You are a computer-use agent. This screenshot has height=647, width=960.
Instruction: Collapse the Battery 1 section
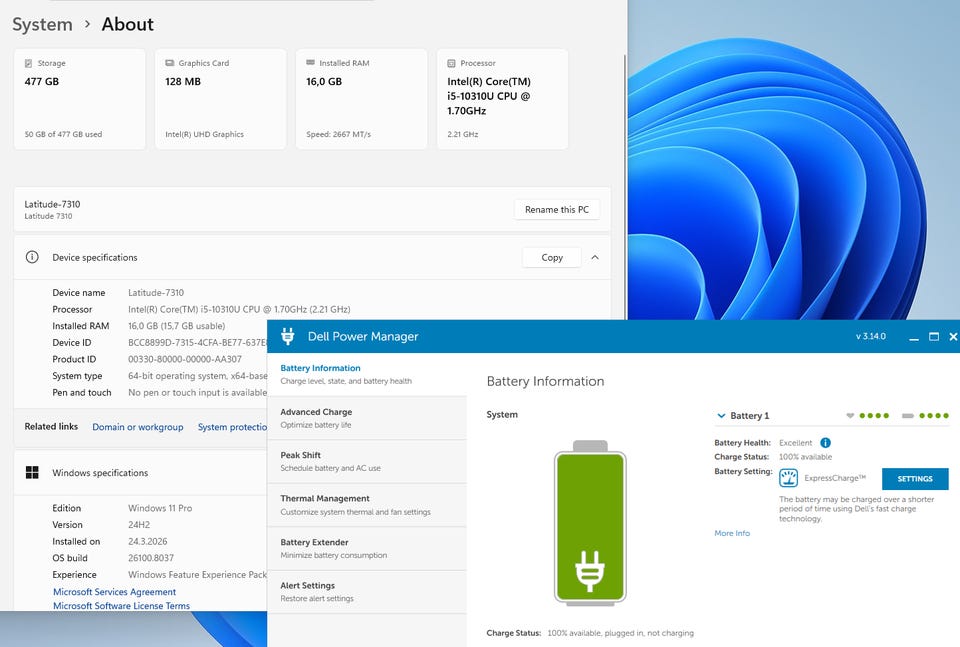pos(721,416)
